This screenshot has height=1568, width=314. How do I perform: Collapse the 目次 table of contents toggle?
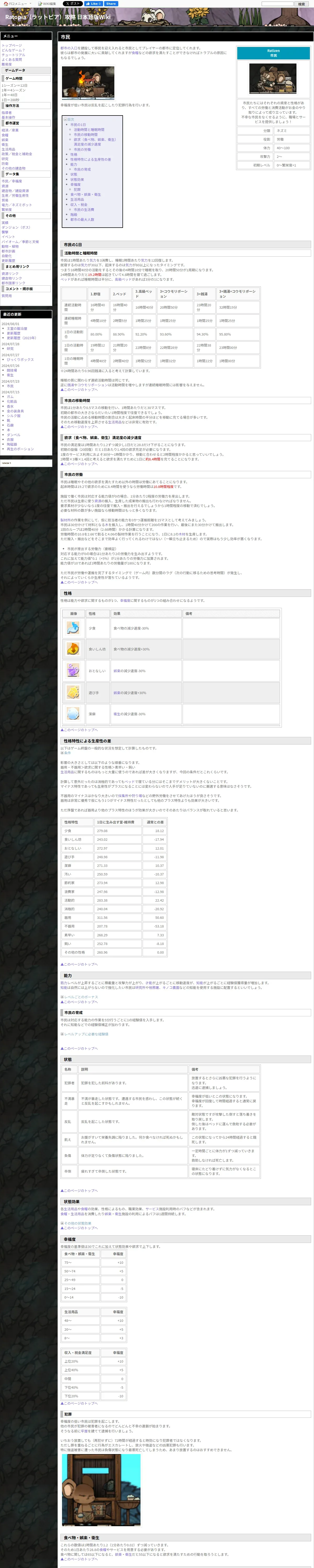(x=65, y=119)
